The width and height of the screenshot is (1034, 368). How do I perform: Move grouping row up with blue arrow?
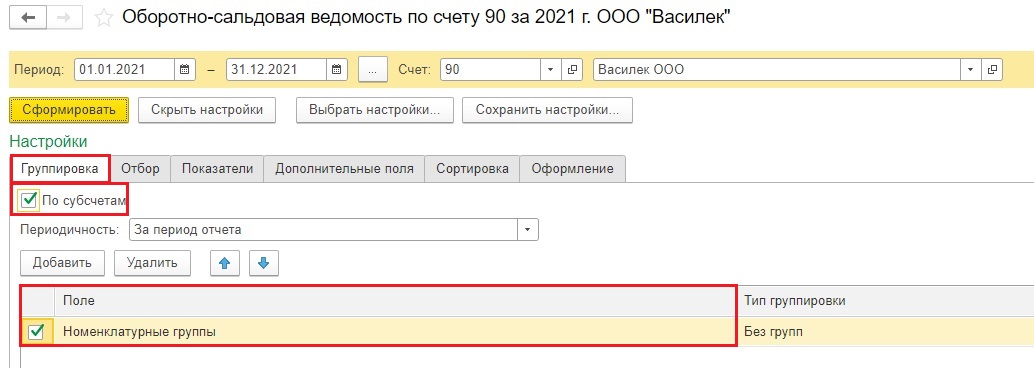[224, 262]
